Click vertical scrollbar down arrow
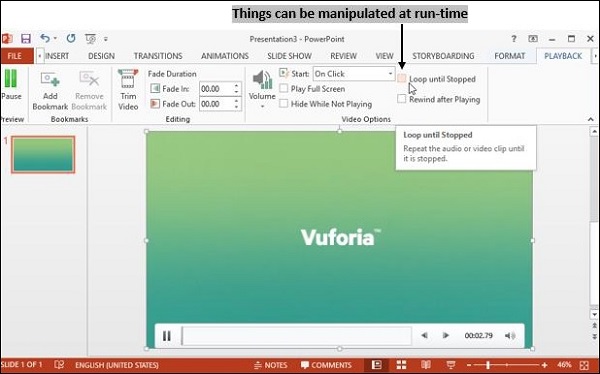 point(593,314)
